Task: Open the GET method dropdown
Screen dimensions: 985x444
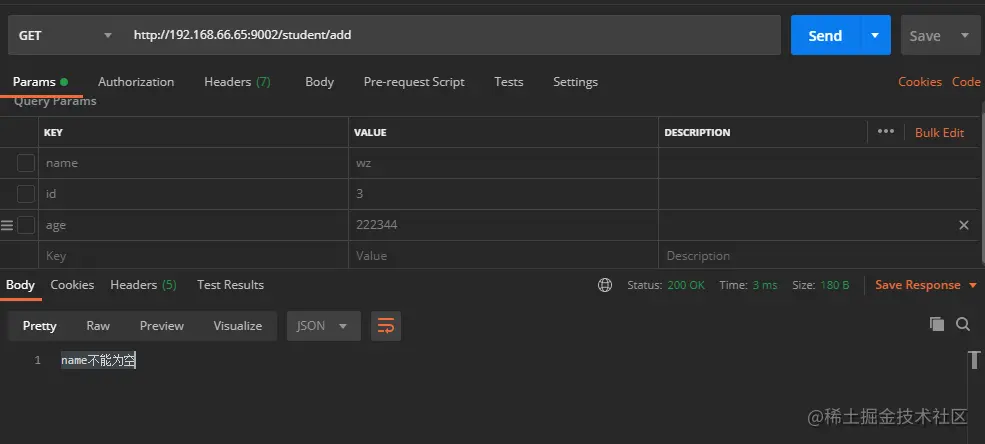Action: click(65, 35)
